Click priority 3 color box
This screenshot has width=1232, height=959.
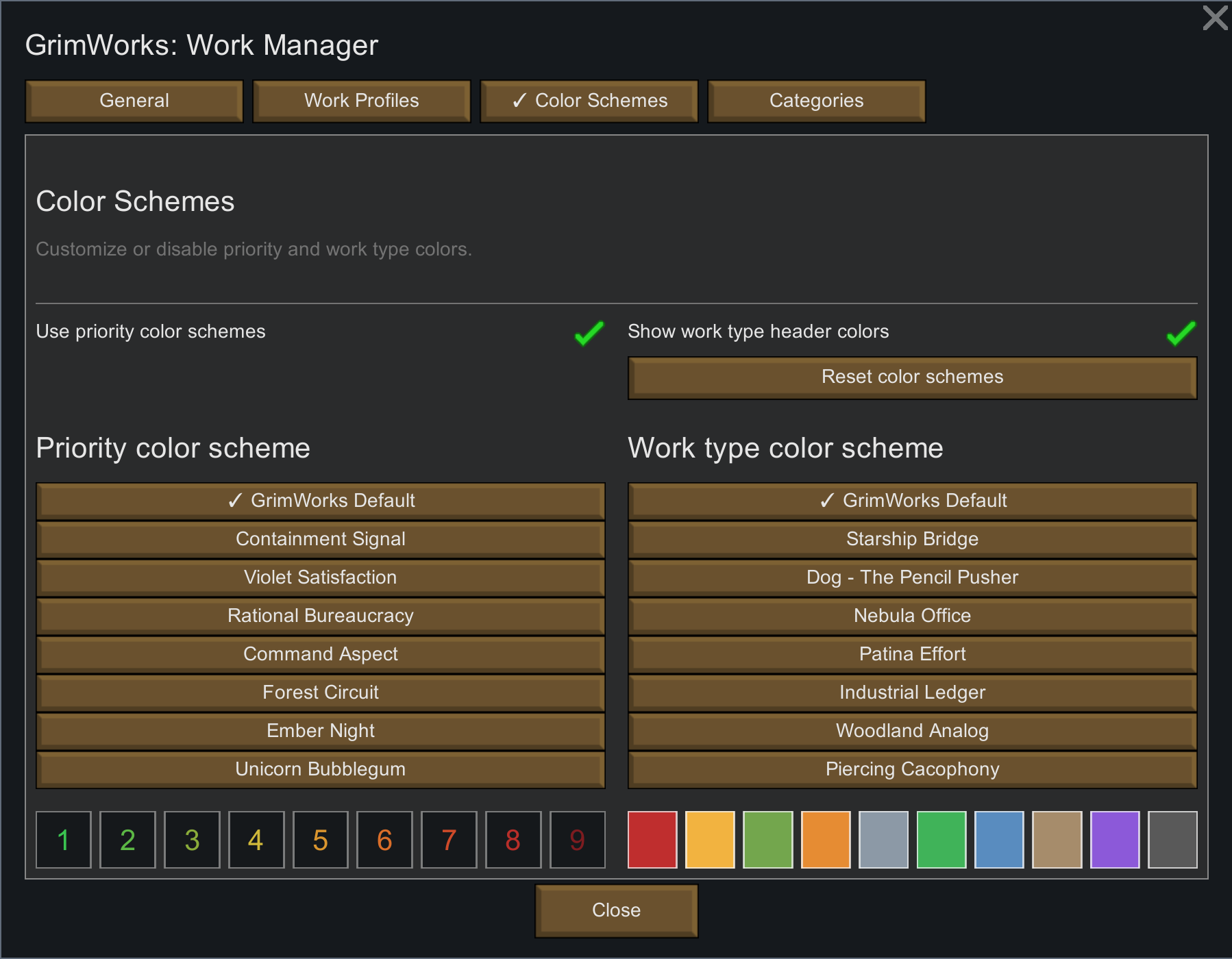192,840
